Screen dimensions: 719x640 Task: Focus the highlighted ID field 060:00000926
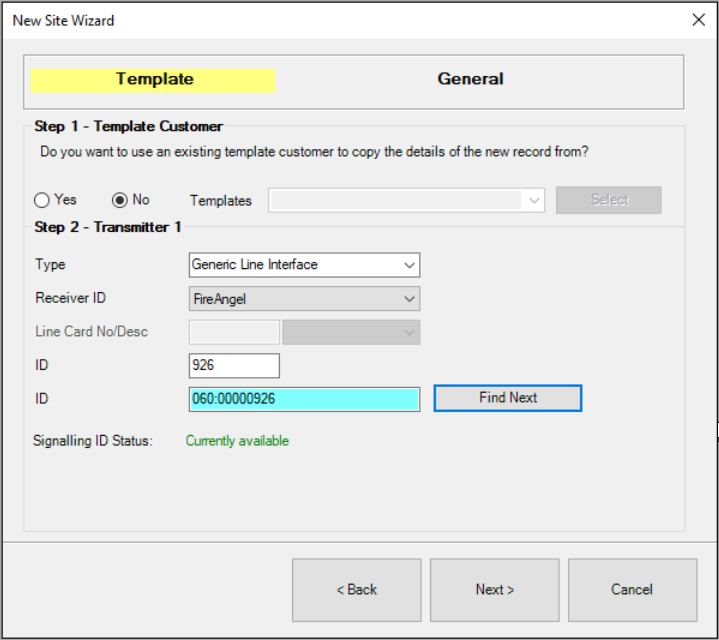click(x=304, y=399)
